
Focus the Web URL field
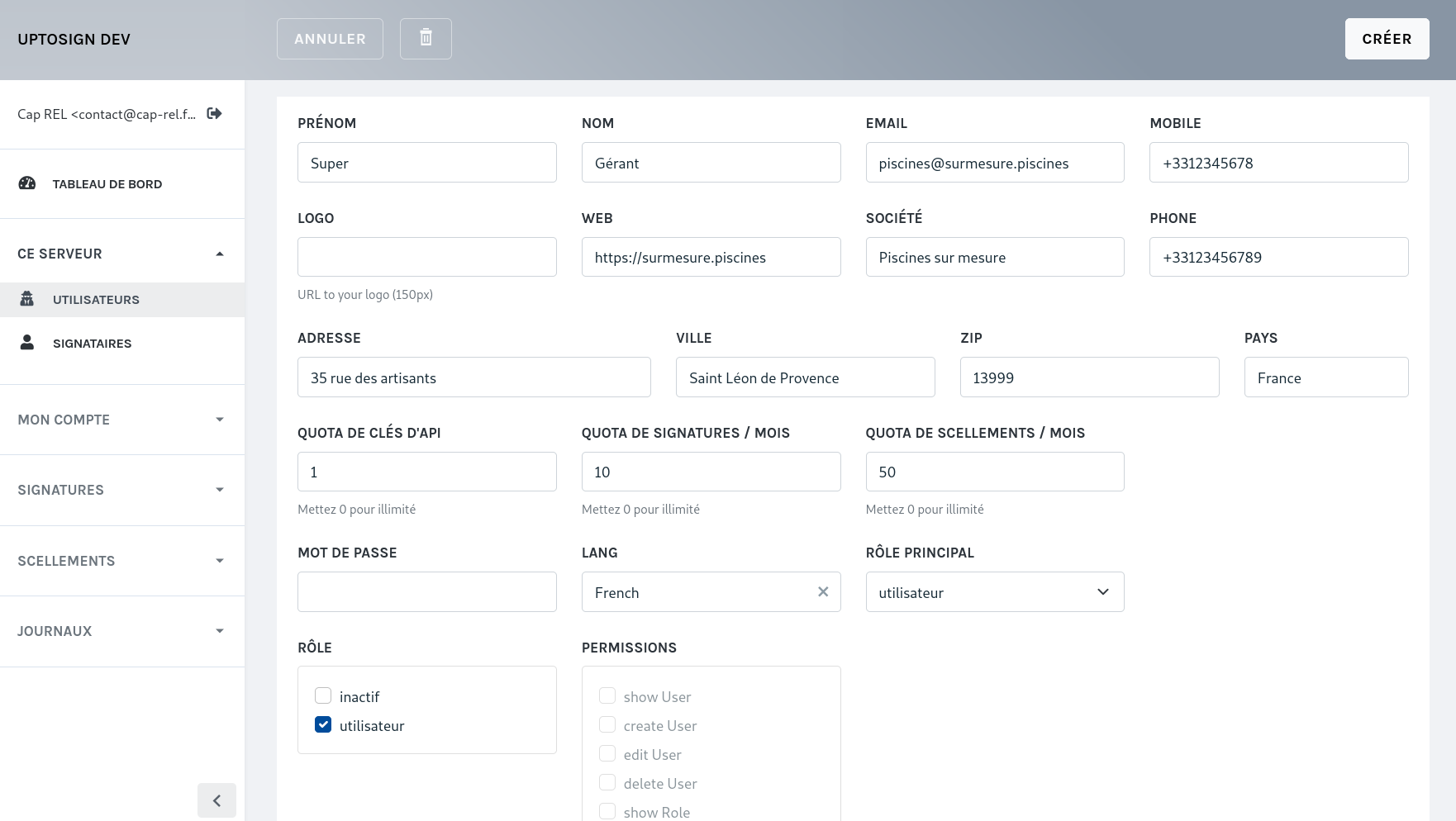pos(711,257)
